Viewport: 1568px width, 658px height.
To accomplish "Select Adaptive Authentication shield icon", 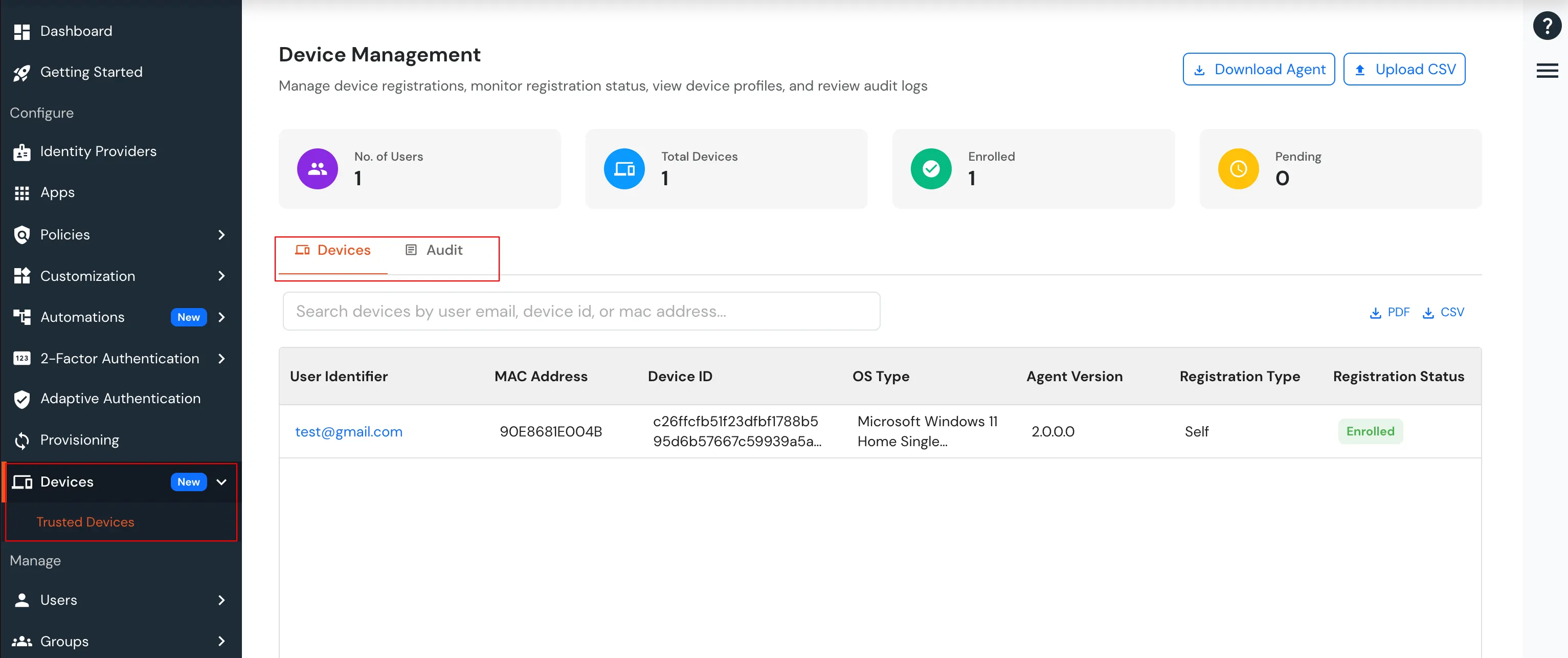I will pyautogui.click(x=21, y=399).
